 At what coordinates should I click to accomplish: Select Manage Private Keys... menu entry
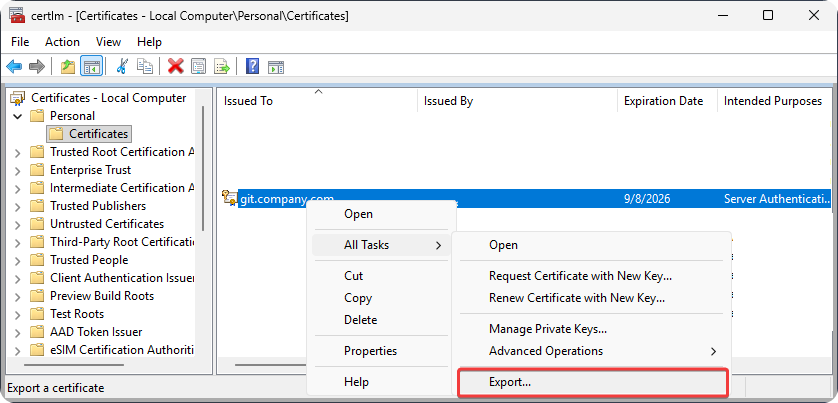coord(547,329)
